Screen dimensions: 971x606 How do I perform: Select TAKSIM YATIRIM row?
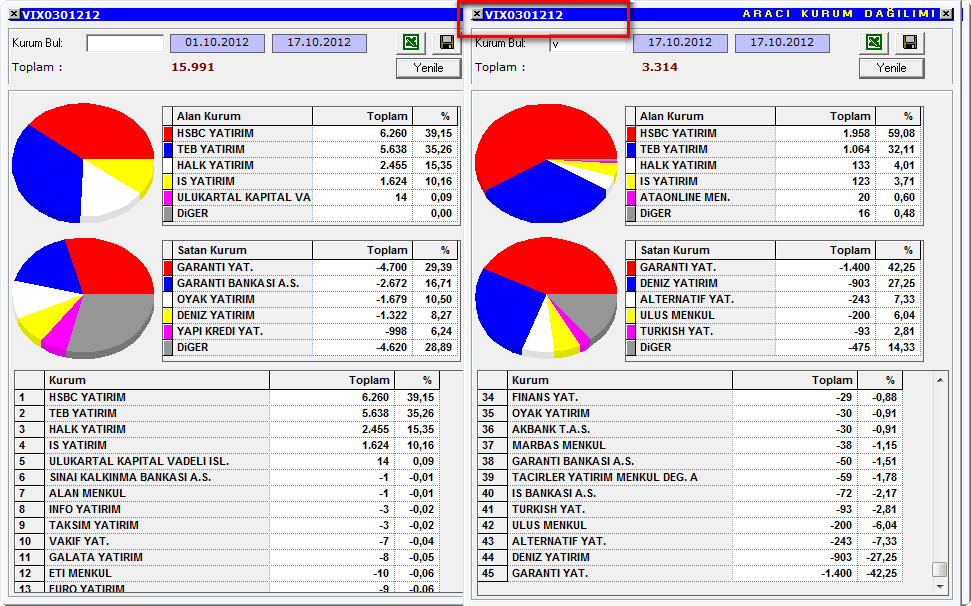(227, 525)
